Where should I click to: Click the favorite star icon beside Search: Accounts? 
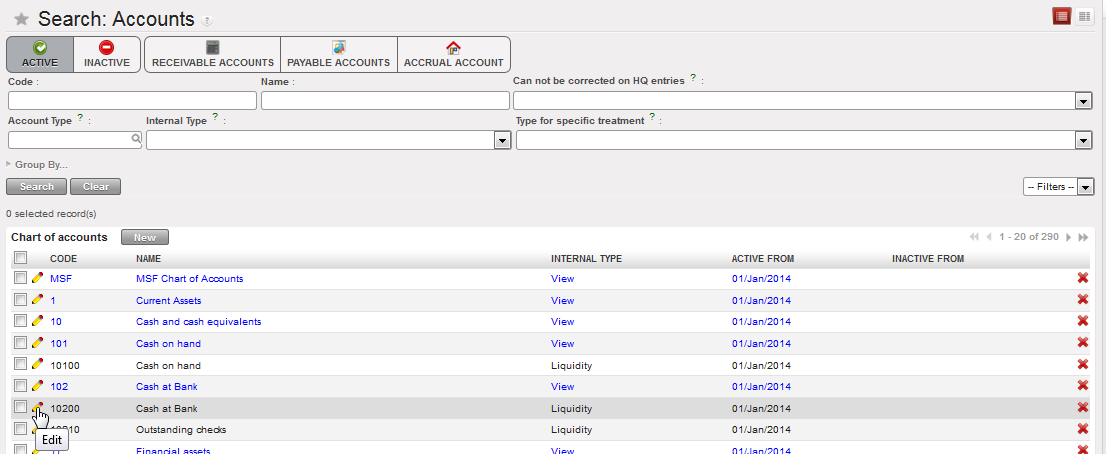21,20
